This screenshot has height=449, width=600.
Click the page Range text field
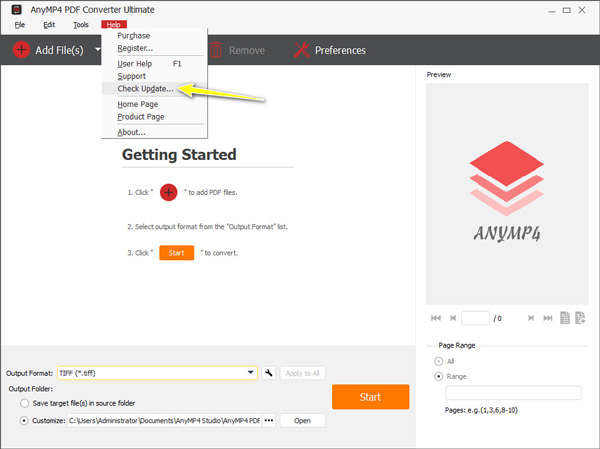point(513,393)
